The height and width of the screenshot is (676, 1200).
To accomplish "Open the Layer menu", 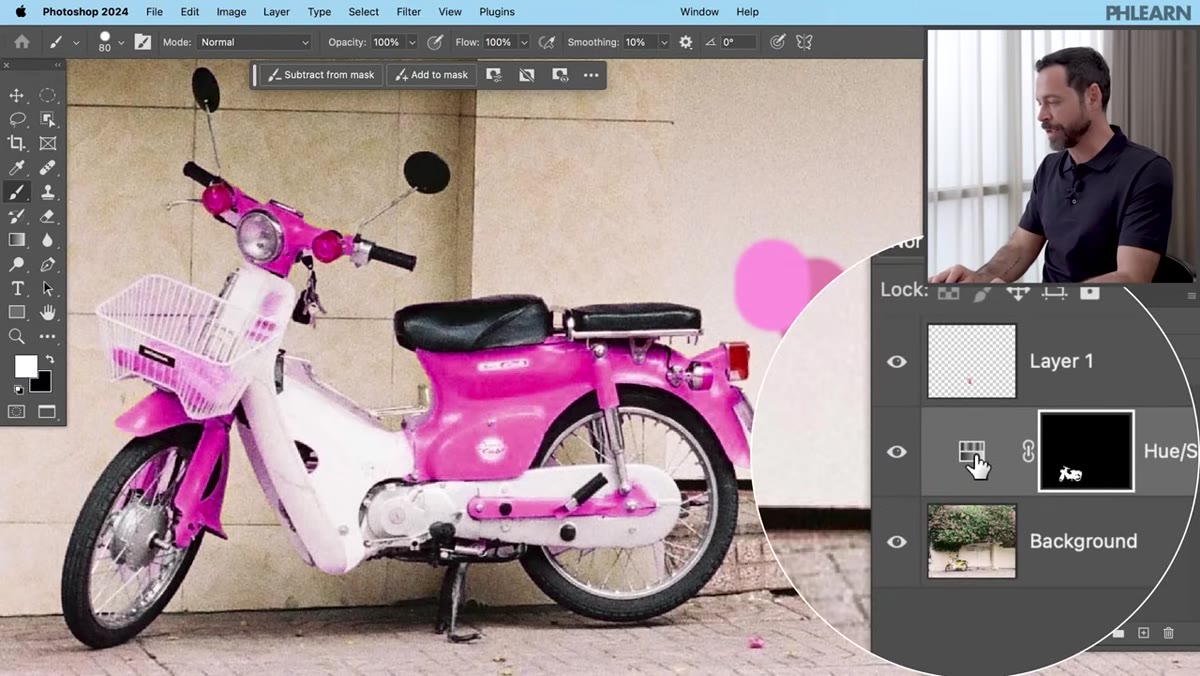I will click(276, 12).
